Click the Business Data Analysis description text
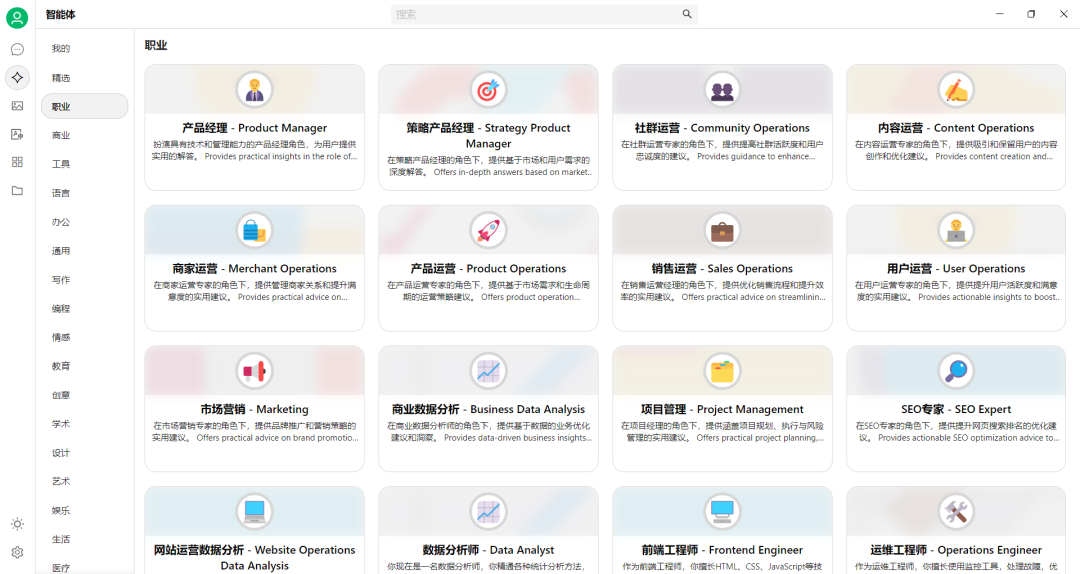1080x574 pixels. pyautogui.click(x=488, y=431)
